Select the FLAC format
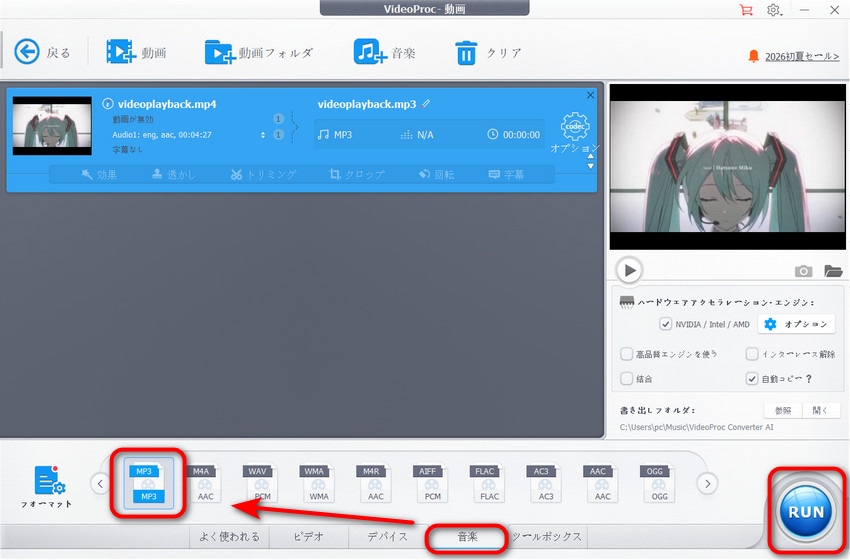Screen dimensions: 850x560 [x=489, y=482]
